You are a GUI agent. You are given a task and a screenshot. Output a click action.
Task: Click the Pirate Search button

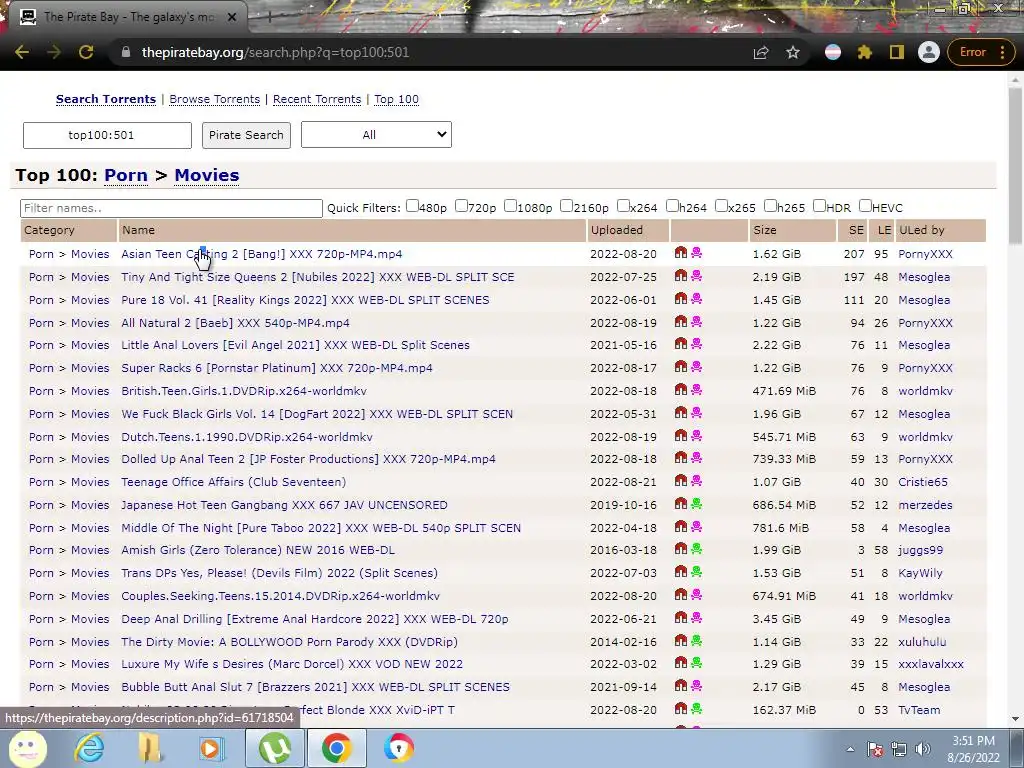click(246, 135)
